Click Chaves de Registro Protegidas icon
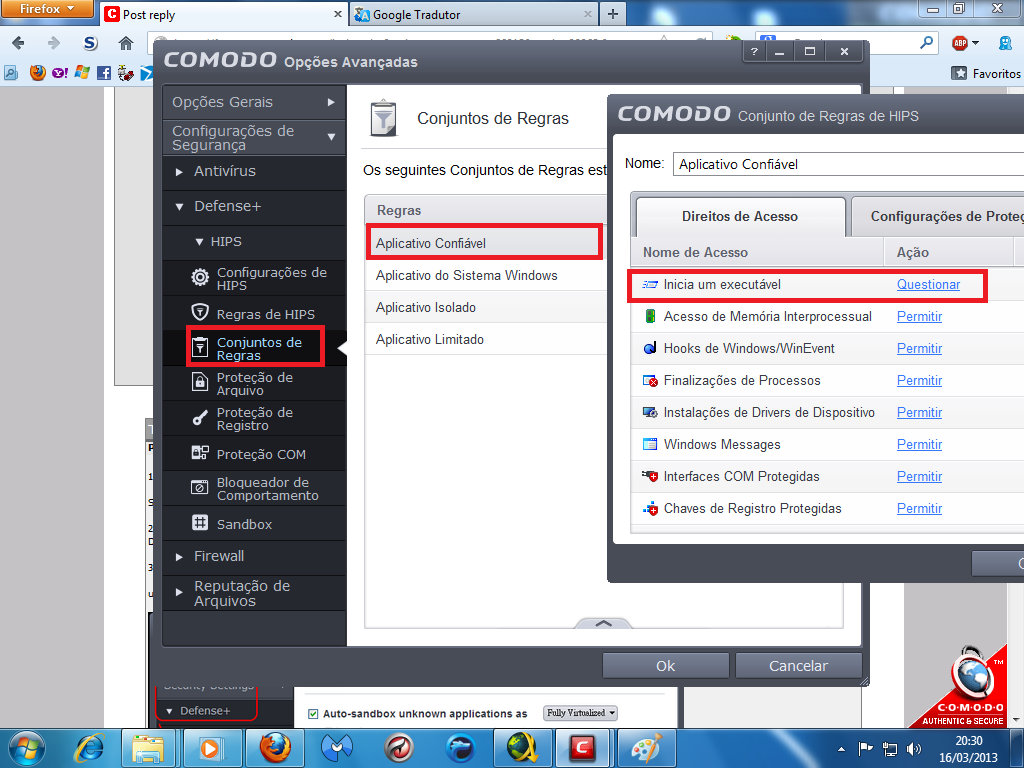1024x768 pixels. (x=650, y=508)
